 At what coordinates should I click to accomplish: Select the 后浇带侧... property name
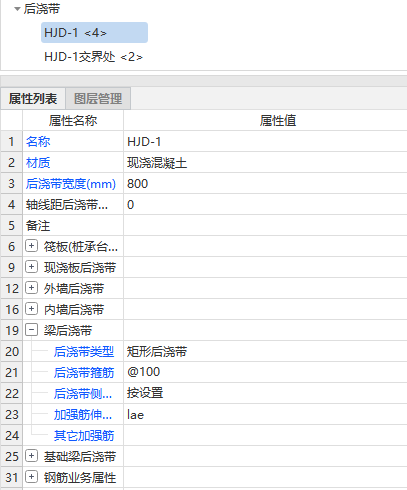point(83,394)
